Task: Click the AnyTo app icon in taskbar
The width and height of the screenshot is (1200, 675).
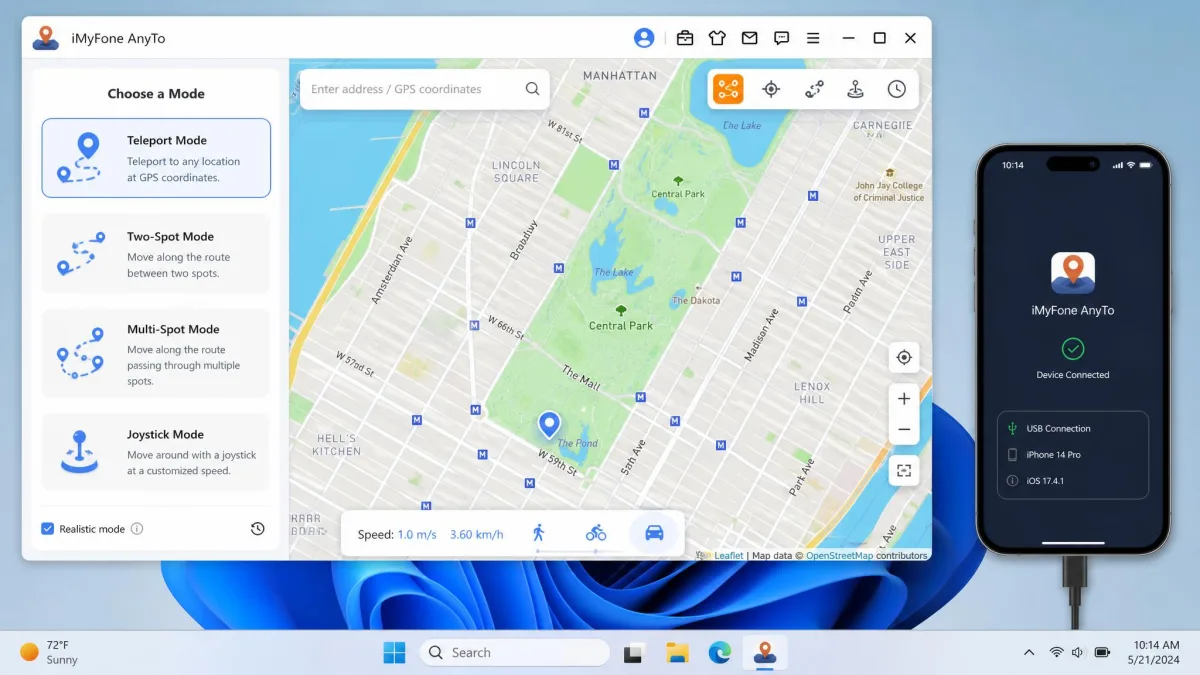Action: (765, 653)
